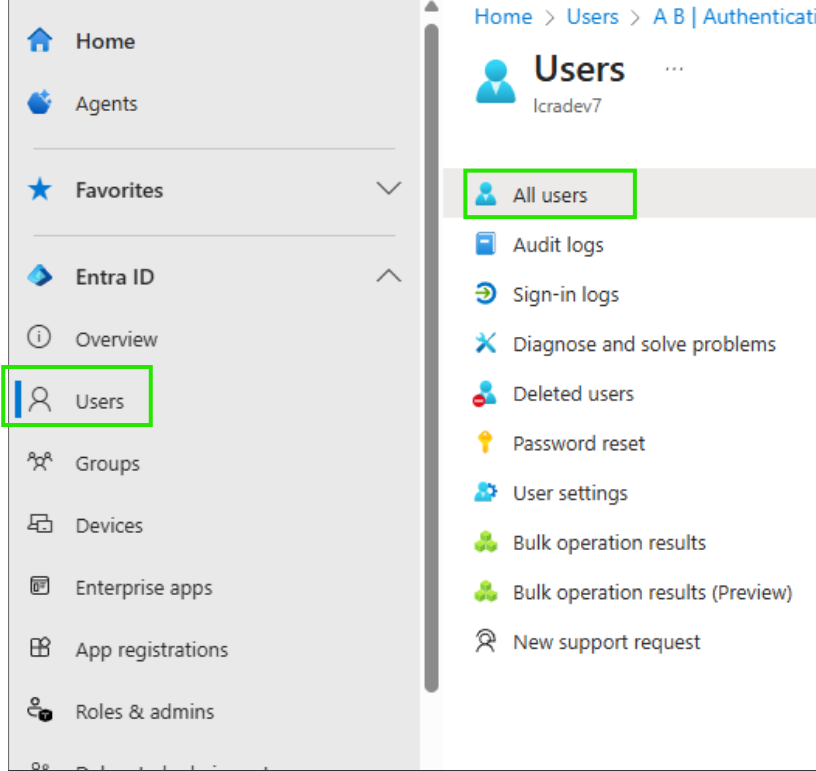Open Password reset menu entry
816x771 pixels.
click(579, 443)
